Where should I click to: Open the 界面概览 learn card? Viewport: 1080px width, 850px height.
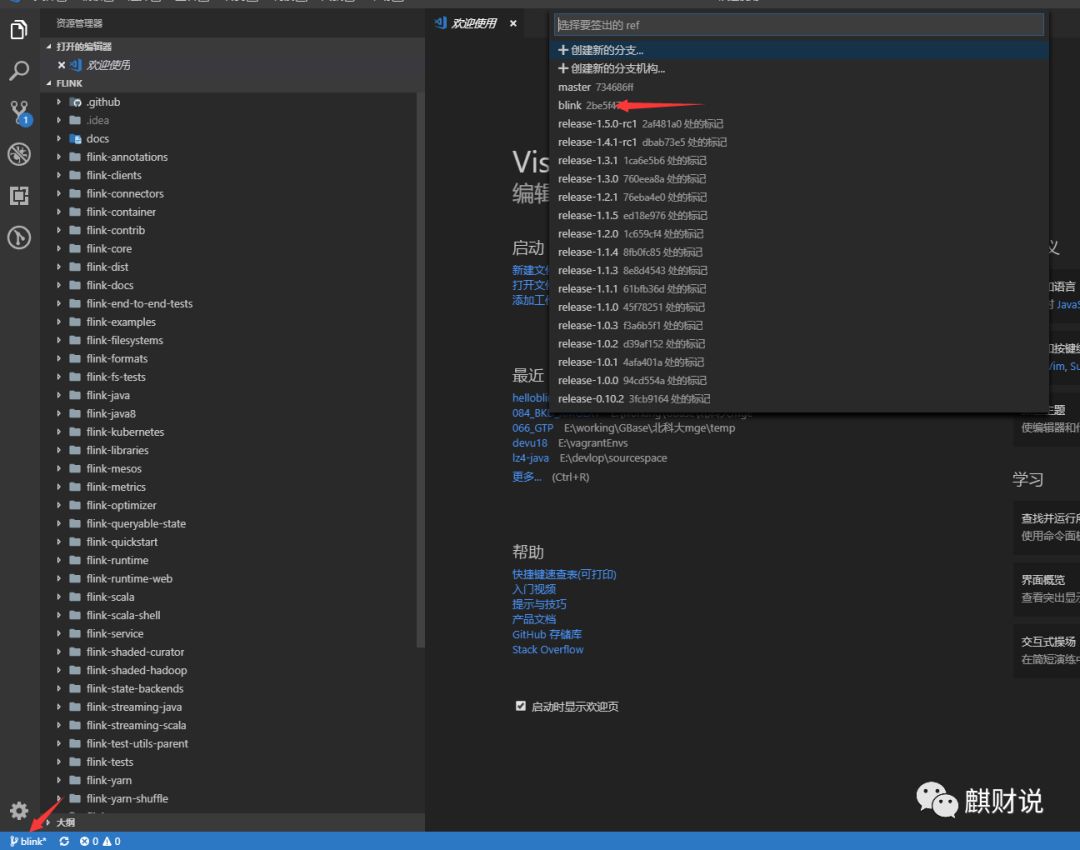point(1048,589)
